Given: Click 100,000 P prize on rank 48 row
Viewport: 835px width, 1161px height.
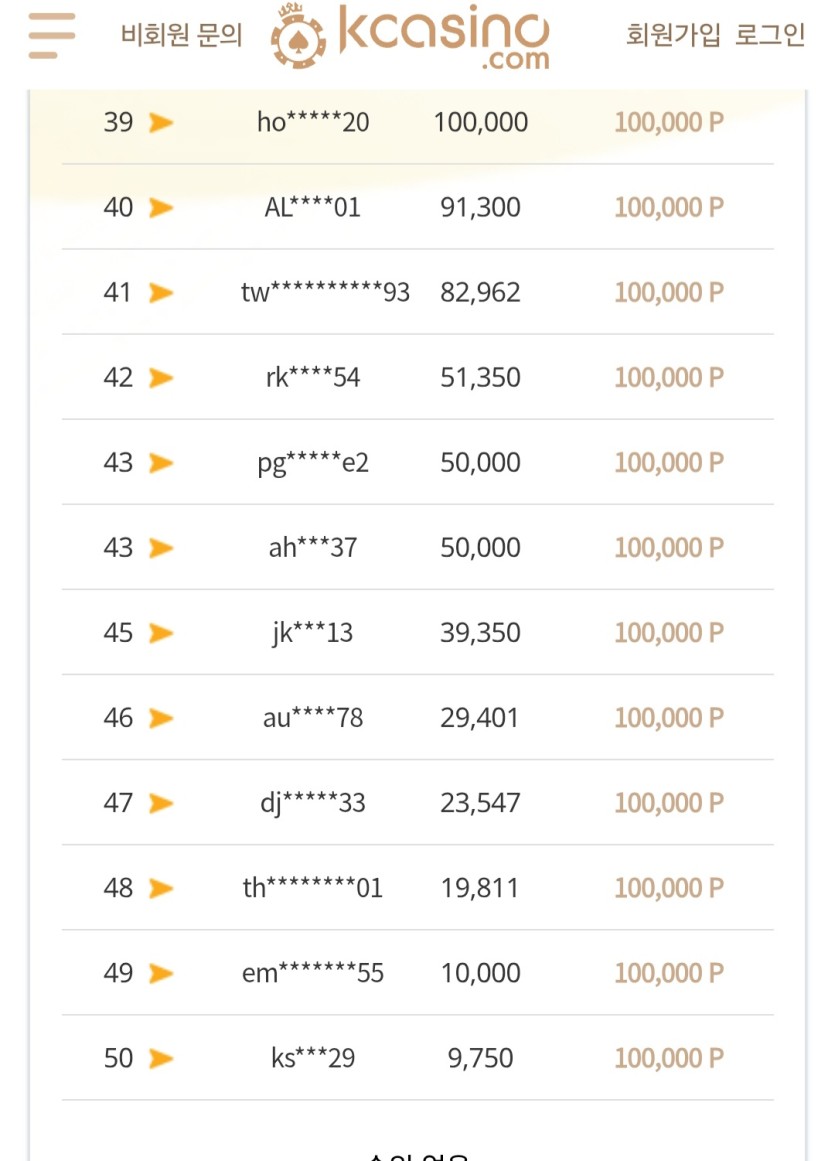Looking at the screenshot, I should (x=669, y=888).
